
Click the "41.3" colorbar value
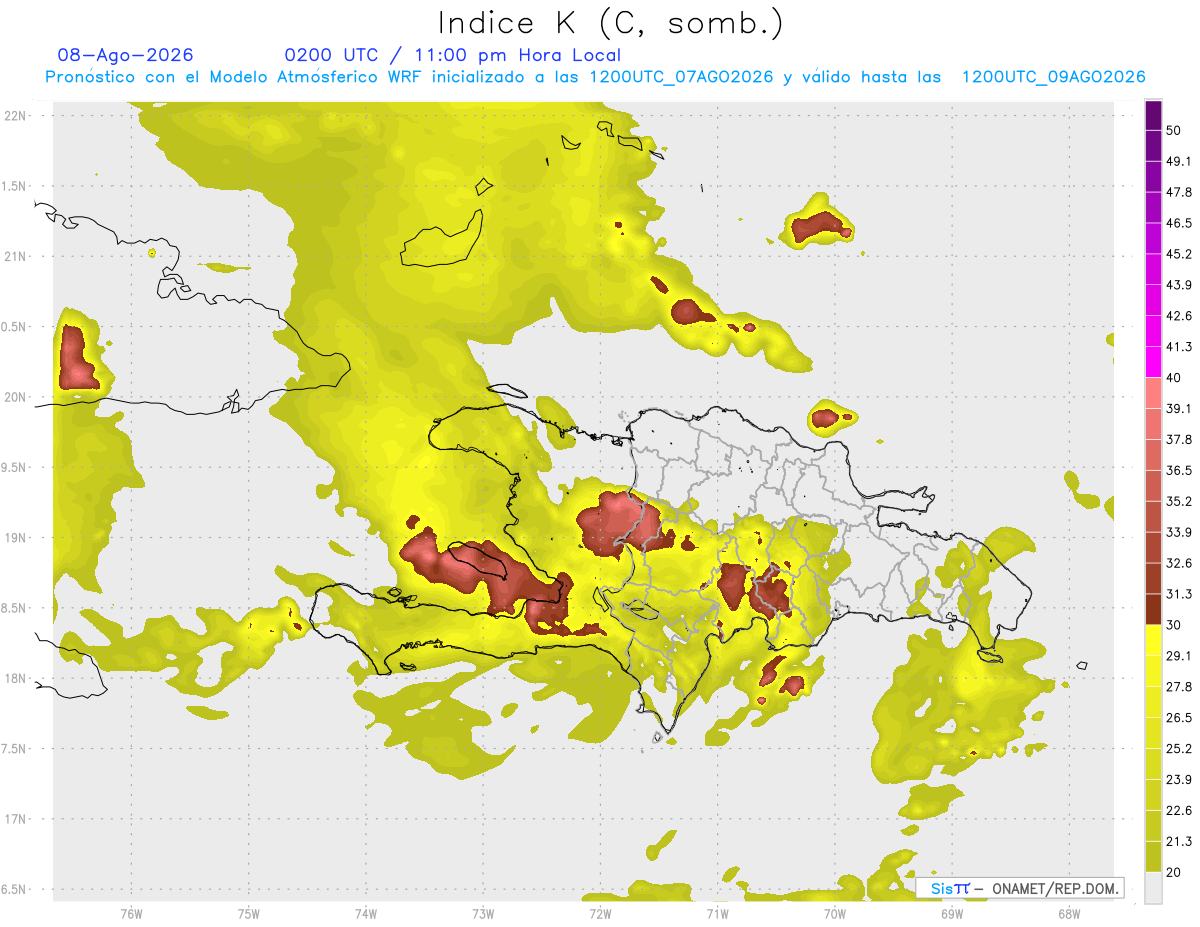click(1179, 347)
